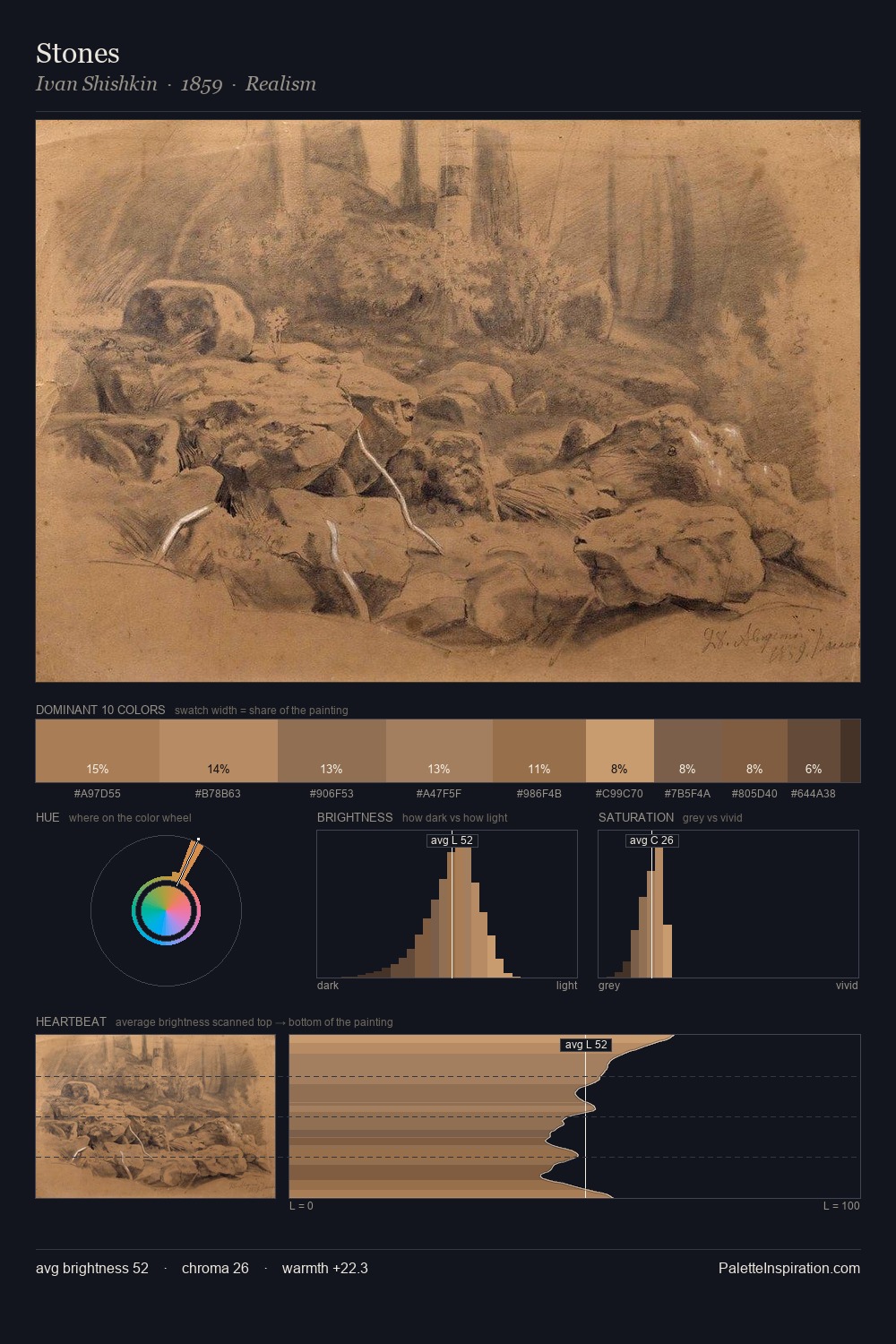Click the #B78B63 color swatch
This screenshot has width=896, height=1344.
tap(219, 751)
